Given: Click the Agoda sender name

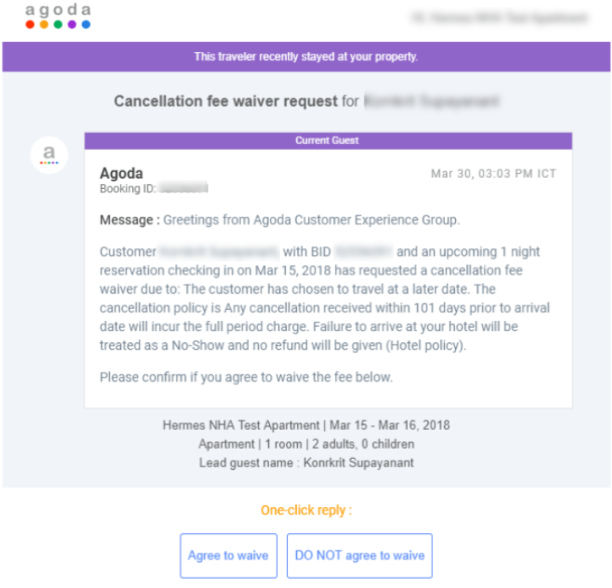Looking at the screenshot, I should pyautogui.click(x=121, y=173).
